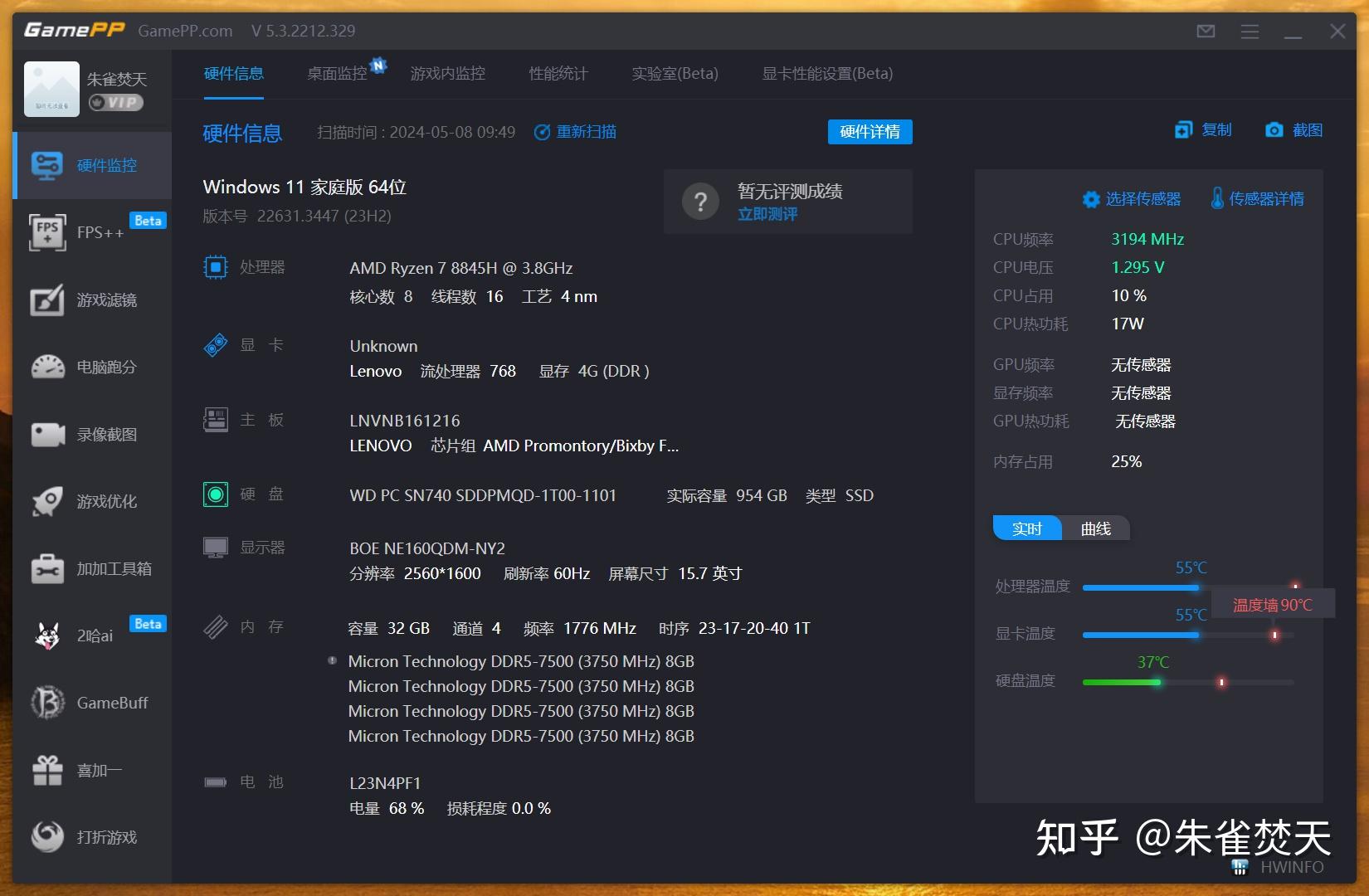Click first Micron Technology DDR5-7500 memory row
This screenshot has width=1369, height=896.
521,661
